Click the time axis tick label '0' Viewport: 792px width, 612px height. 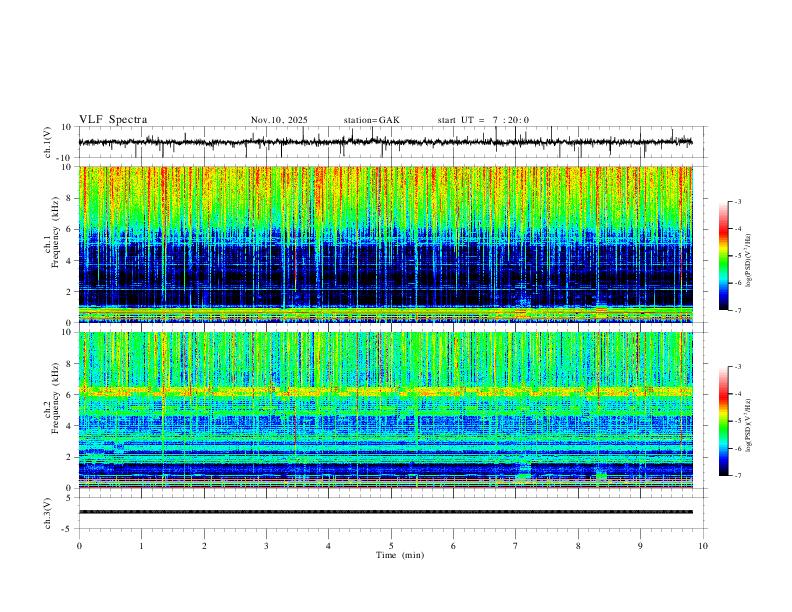[x=79, y=546]
